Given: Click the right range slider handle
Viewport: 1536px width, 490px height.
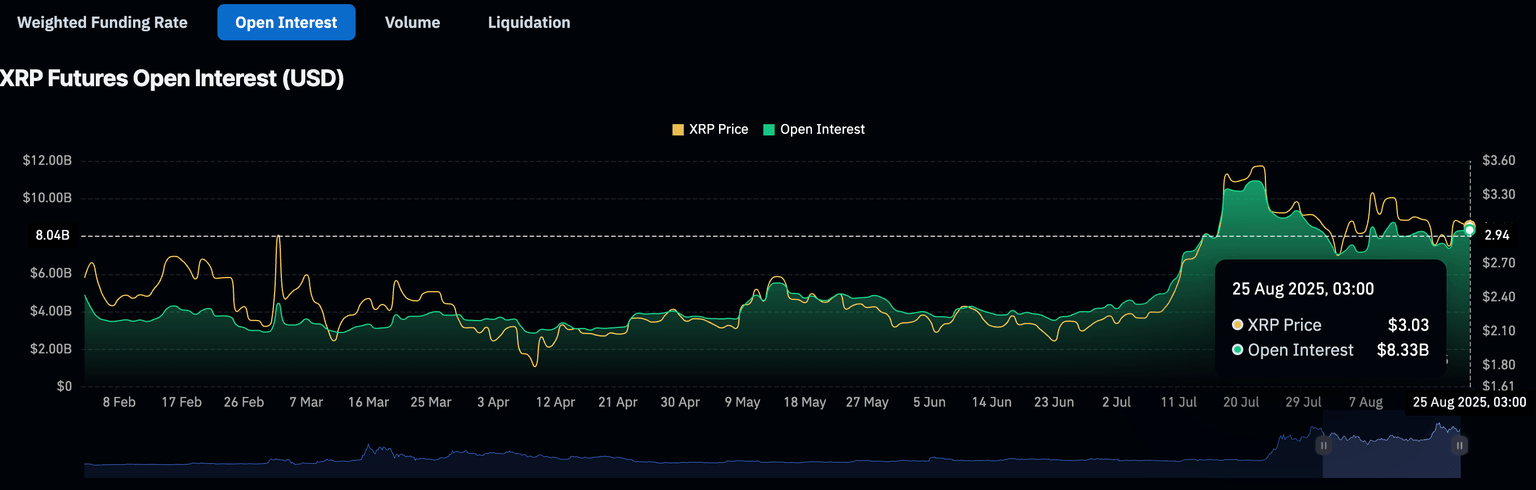Looking at the screenshot, I should point(1460,446).
